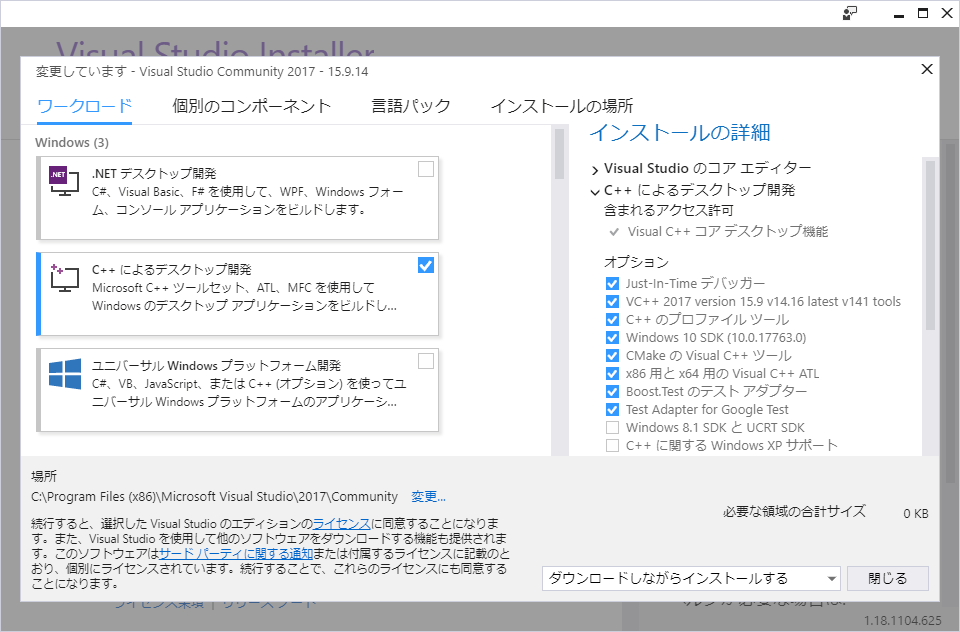Click the install path C:\Program Files (x86) text
Screen dimensions: 960x632
214,497
